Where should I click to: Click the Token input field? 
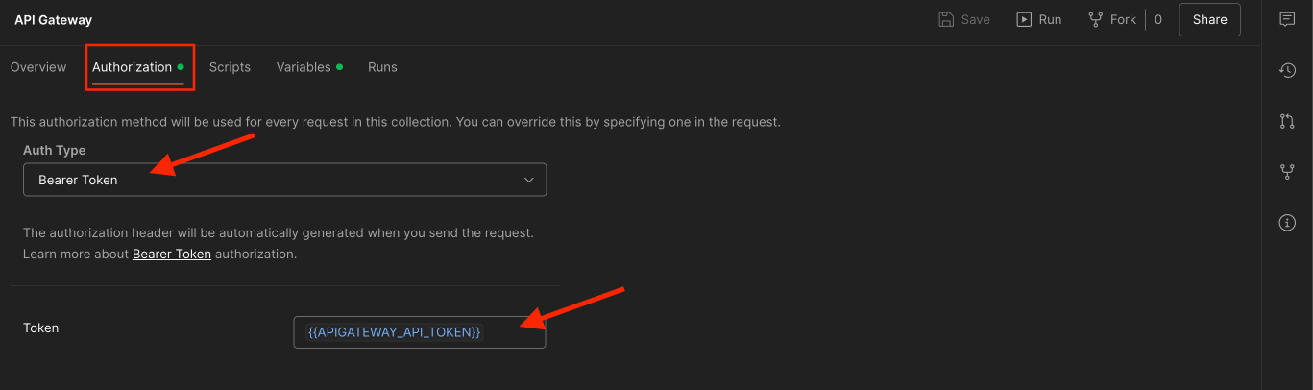[420, 332]
